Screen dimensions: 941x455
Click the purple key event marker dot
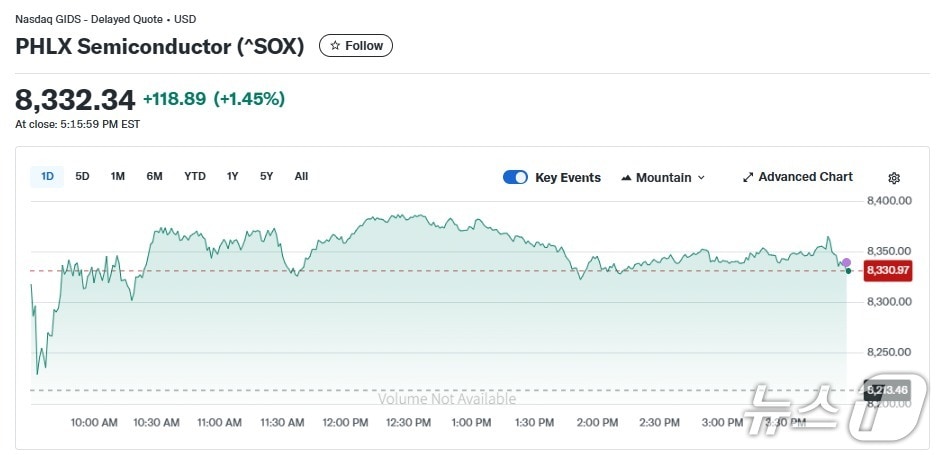[x=846, y=262]
